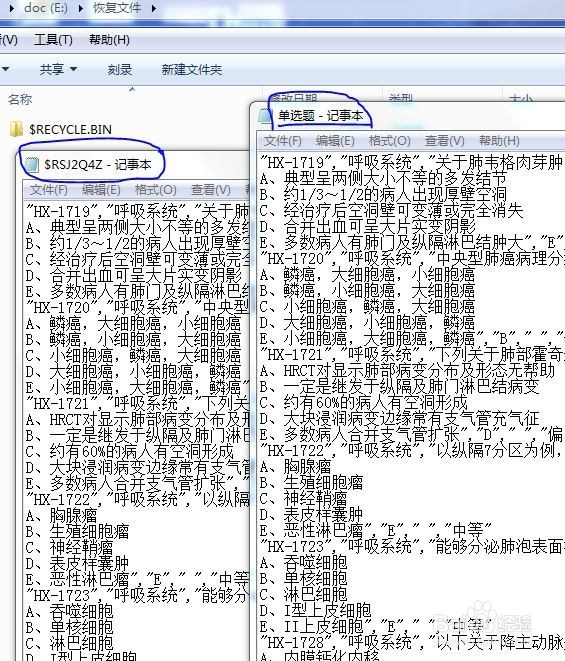Open 格式(O) menu in $RSJ2Q4Z Notepad

pyautogui.click(x=155, y=190)
